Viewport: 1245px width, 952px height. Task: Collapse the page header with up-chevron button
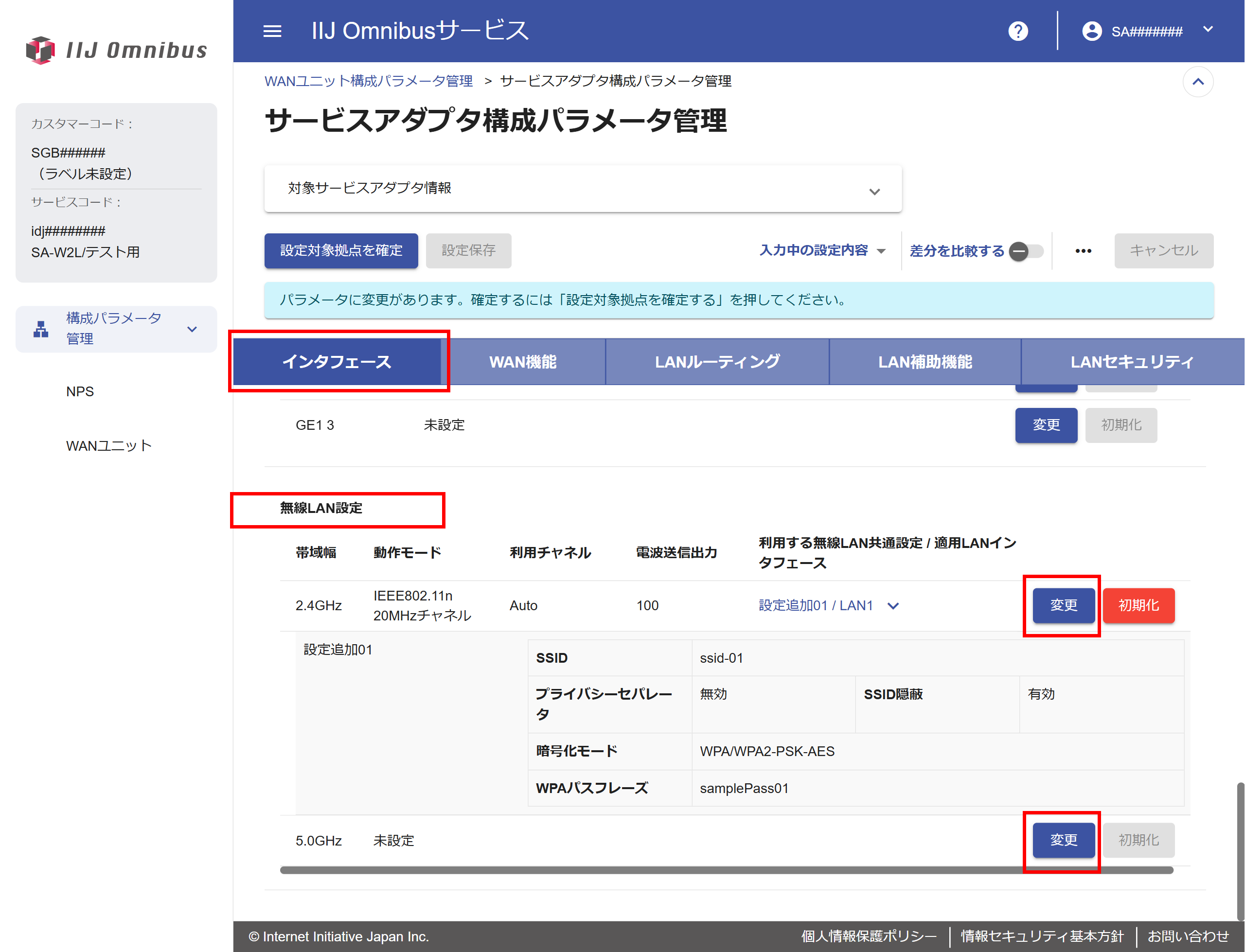click(x=1197, y=82)
